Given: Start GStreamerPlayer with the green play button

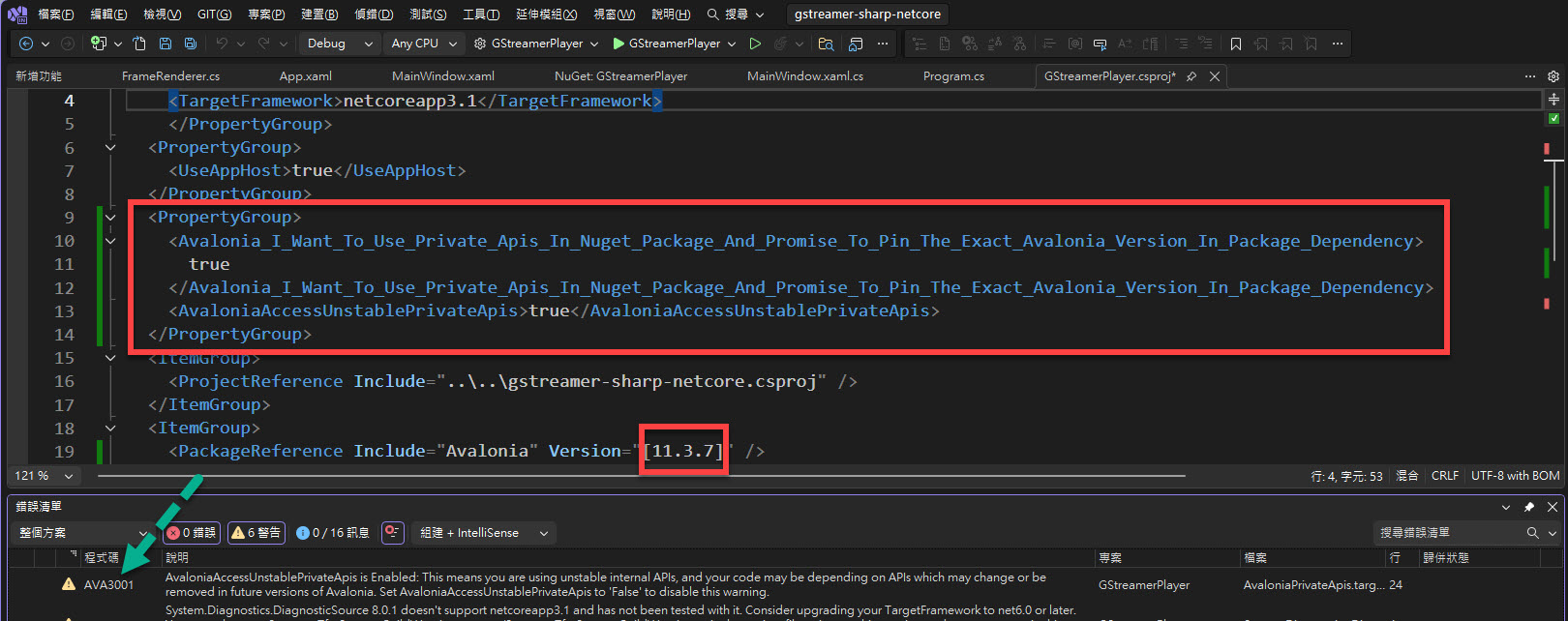Looking at the screenshot, I should point(618,44).
